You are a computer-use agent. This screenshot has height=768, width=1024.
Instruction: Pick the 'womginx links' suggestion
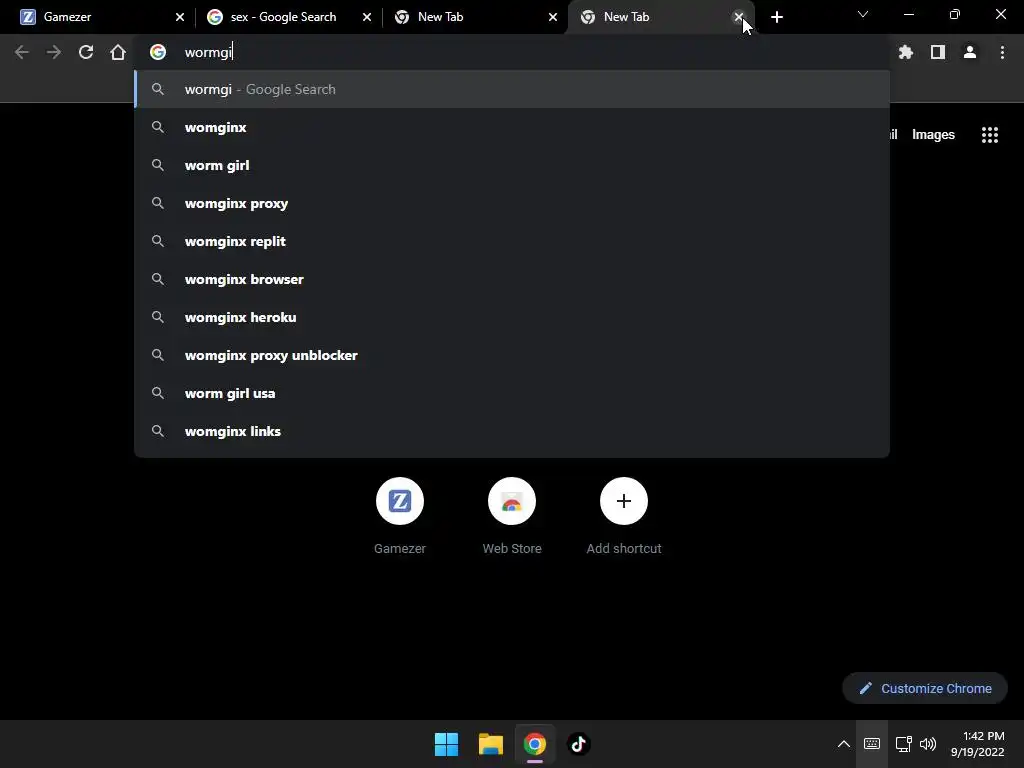512,431
